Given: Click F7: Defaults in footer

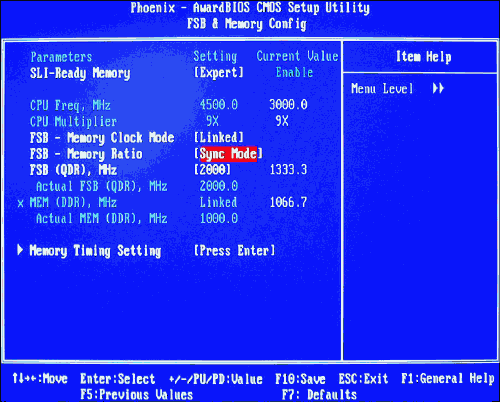Looking at the screenshot, I should click(x=319, y=395).
